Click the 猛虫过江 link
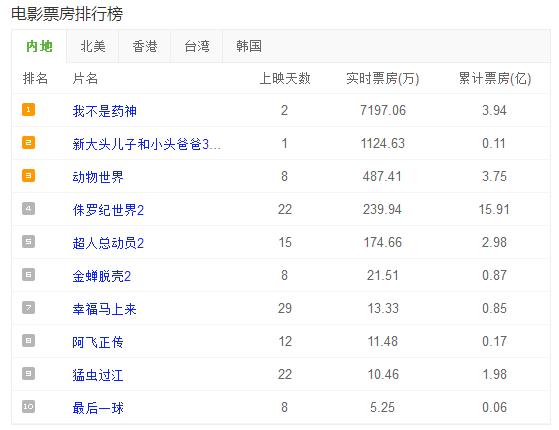This screenshot has width=559, height=430. pos(98,375)
